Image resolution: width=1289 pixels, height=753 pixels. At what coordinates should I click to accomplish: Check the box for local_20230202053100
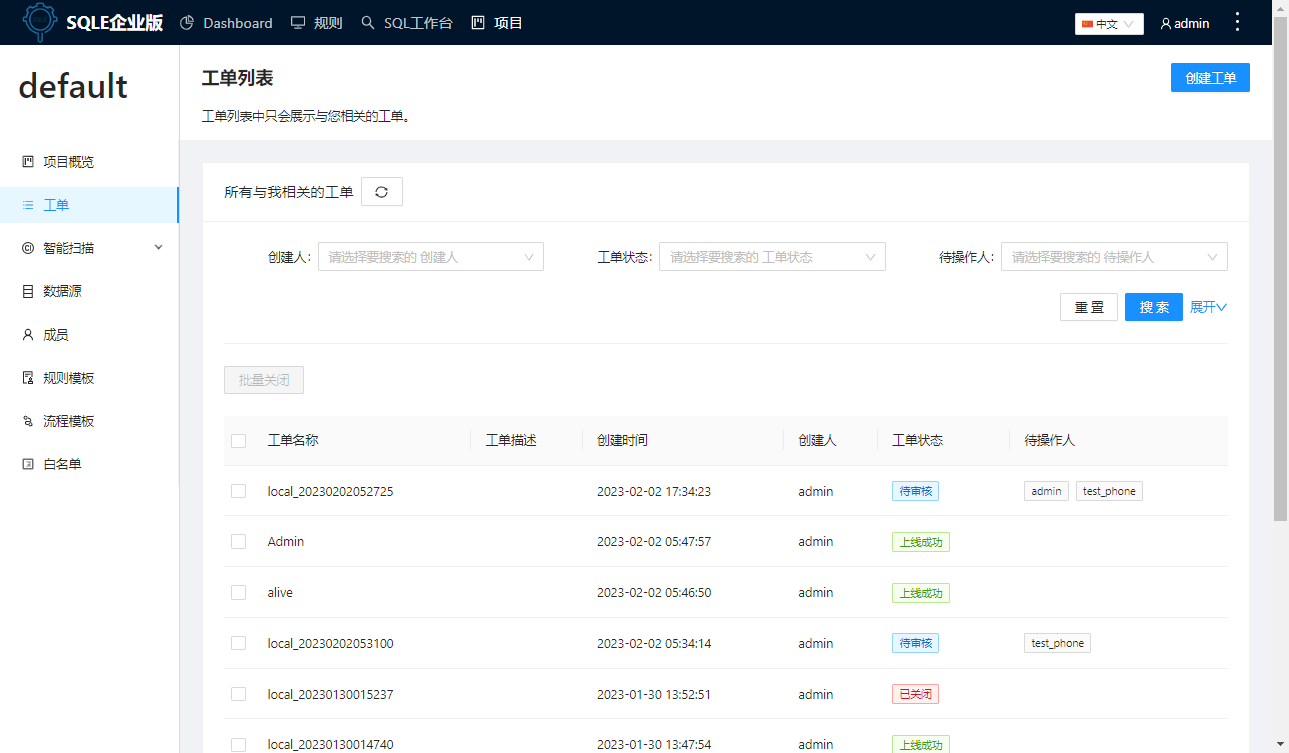click(x=238, y=643)
